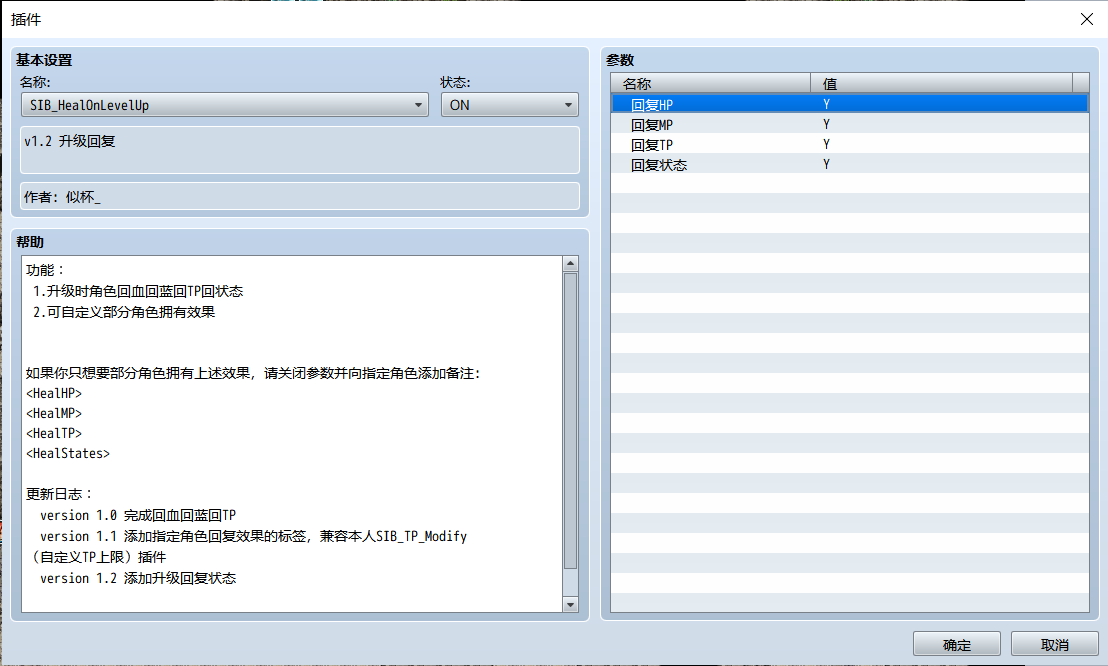The height and width of the screenshot is (666, 1108).
Task: Click the 更新日志： line in help
Action: (59, 494)
